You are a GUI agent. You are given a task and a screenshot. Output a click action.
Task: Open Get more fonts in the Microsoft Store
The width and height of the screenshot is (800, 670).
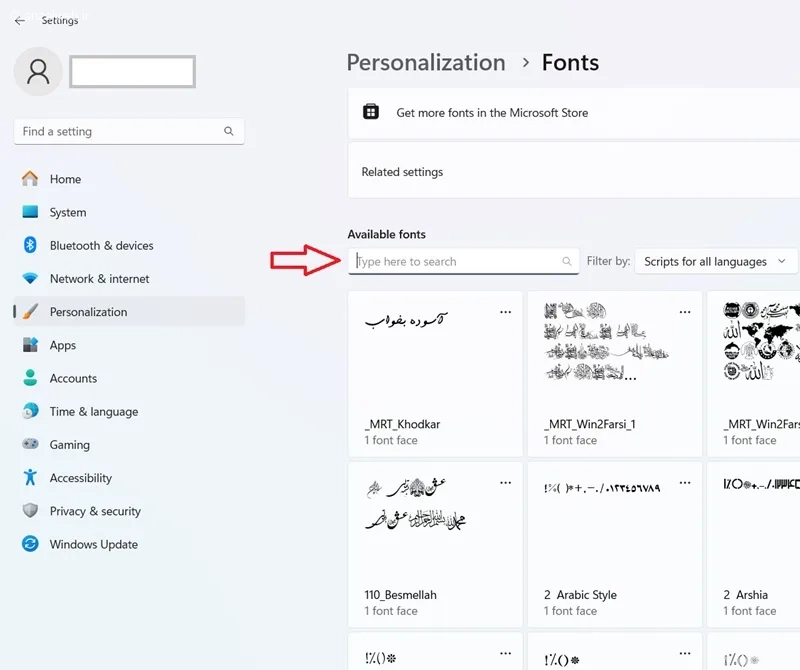(574, 113)
